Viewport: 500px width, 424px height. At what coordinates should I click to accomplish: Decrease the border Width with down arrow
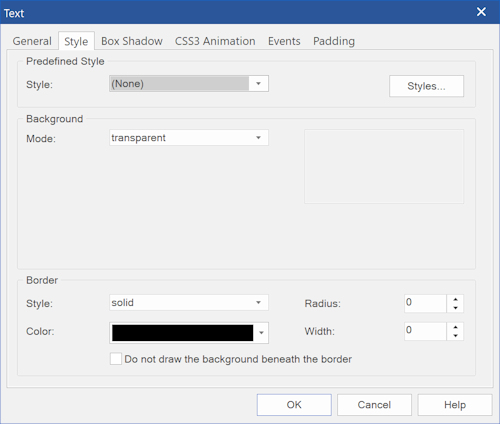point(455,336)
